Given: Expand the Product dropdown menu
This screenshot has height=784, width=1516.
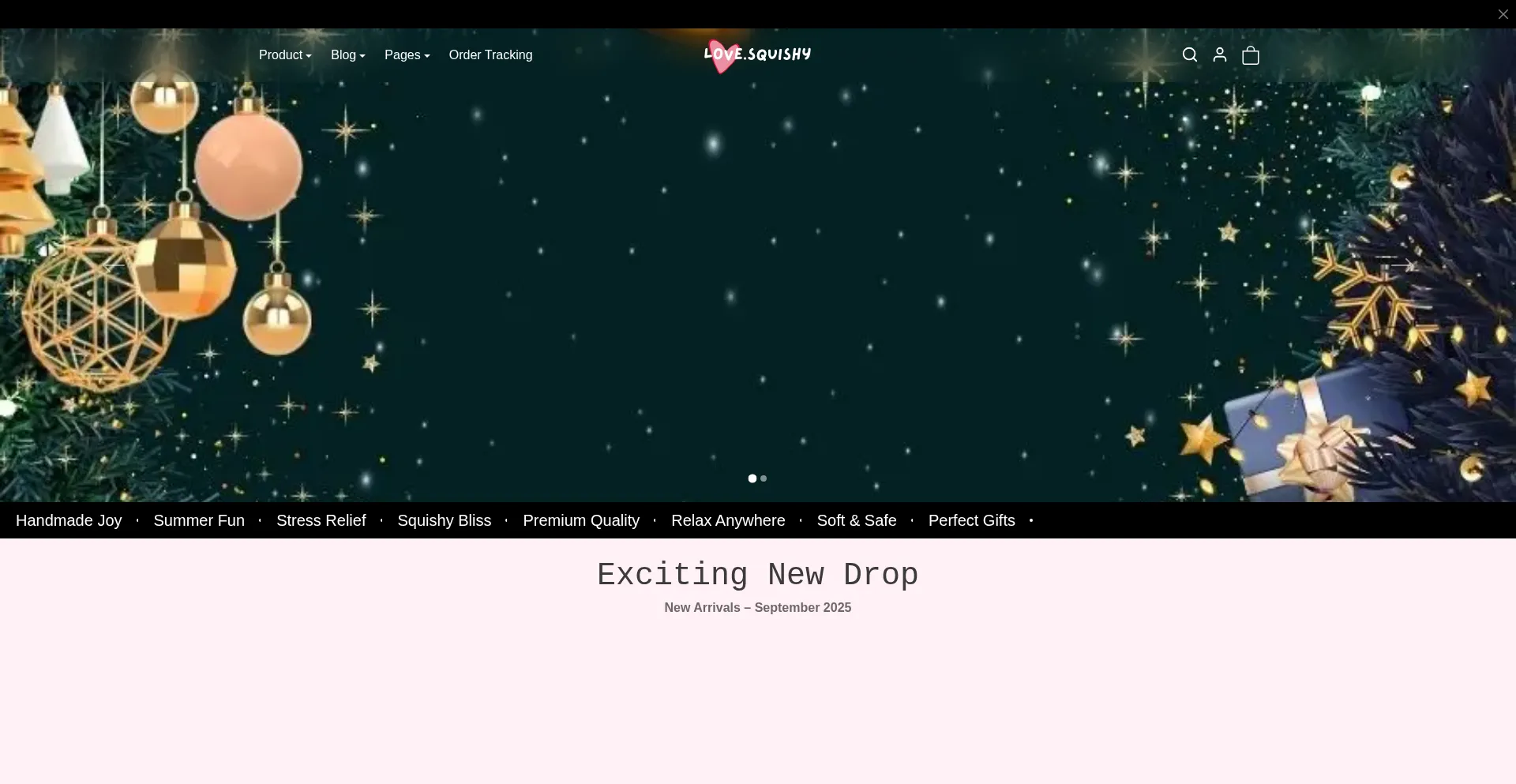Looking at the screenshot, I should tap(285, 55).
